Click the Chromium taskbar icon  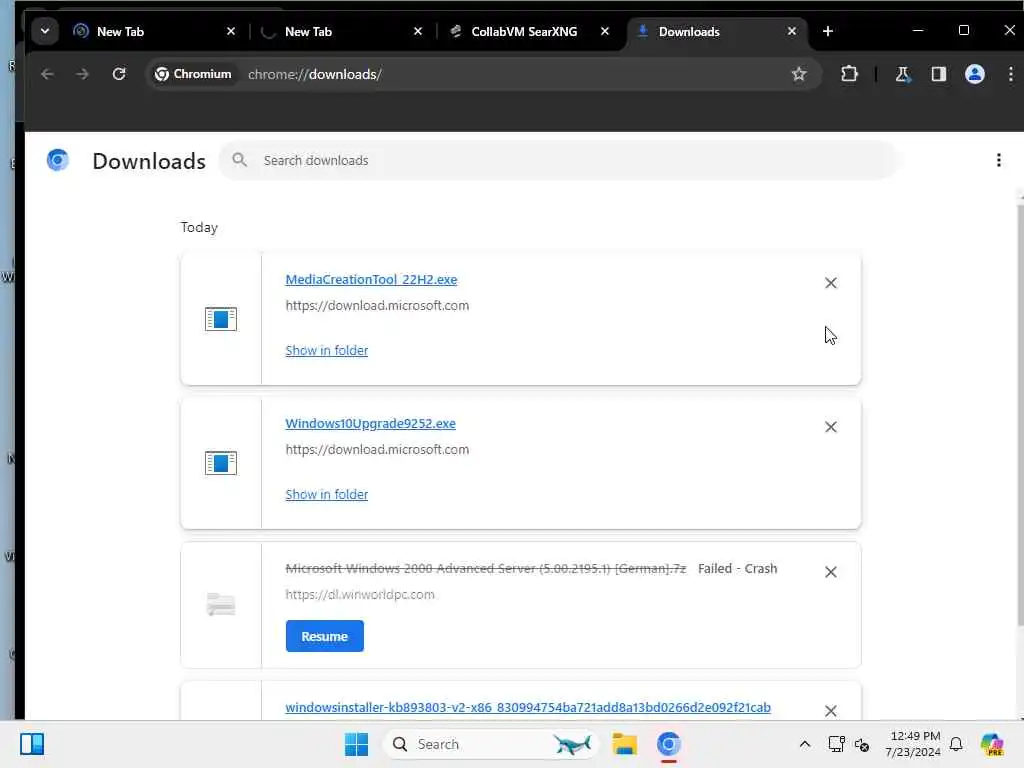coord(669,744)
